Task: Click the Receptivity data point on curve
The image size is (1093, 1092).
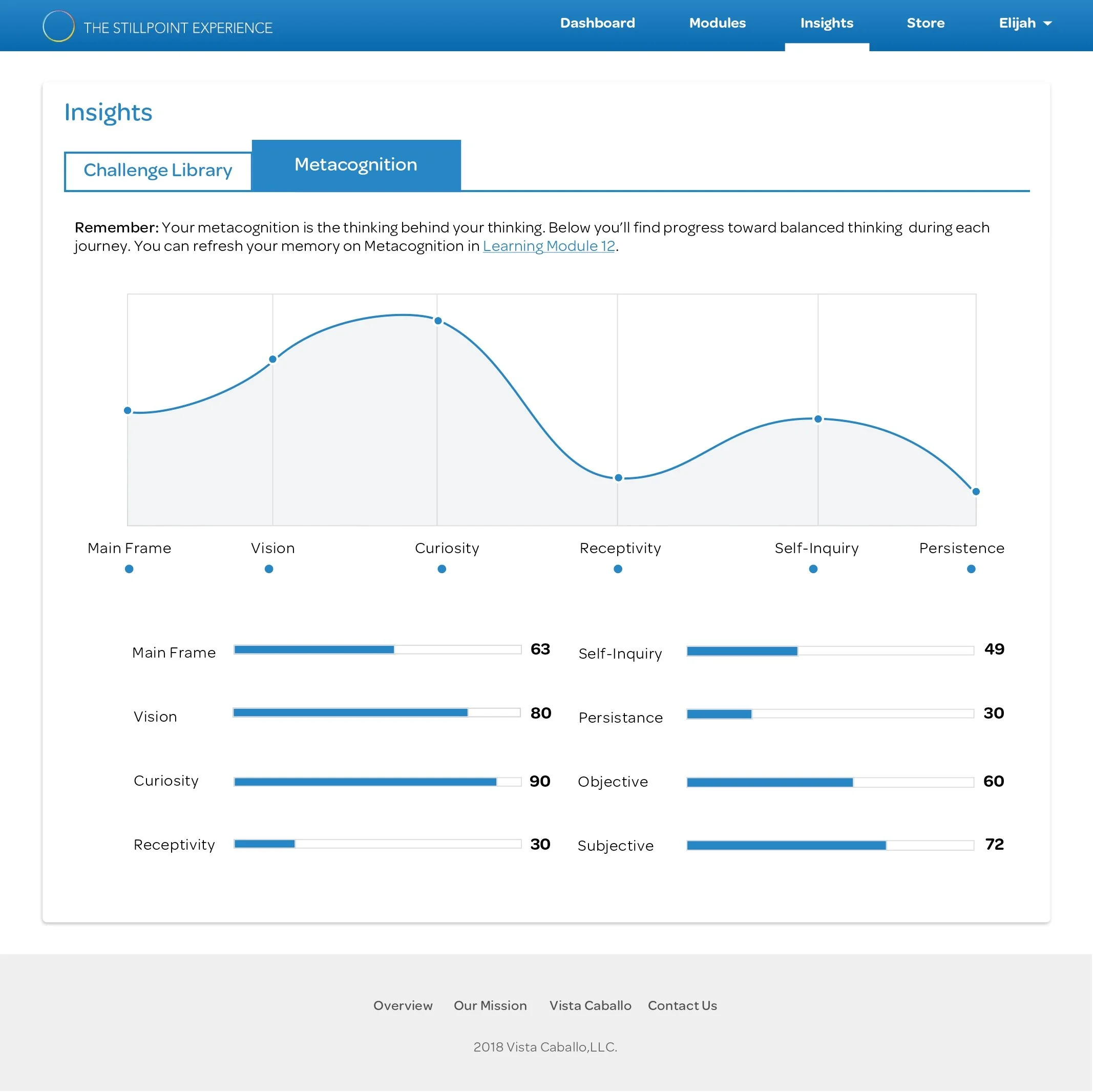Action: click(x=618, y=477)
